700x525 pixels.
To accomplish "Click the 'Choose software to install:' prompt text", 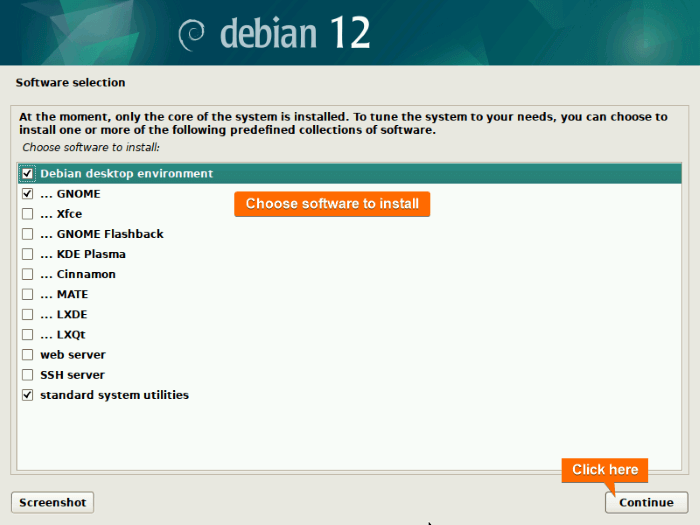I will [91, 147].
